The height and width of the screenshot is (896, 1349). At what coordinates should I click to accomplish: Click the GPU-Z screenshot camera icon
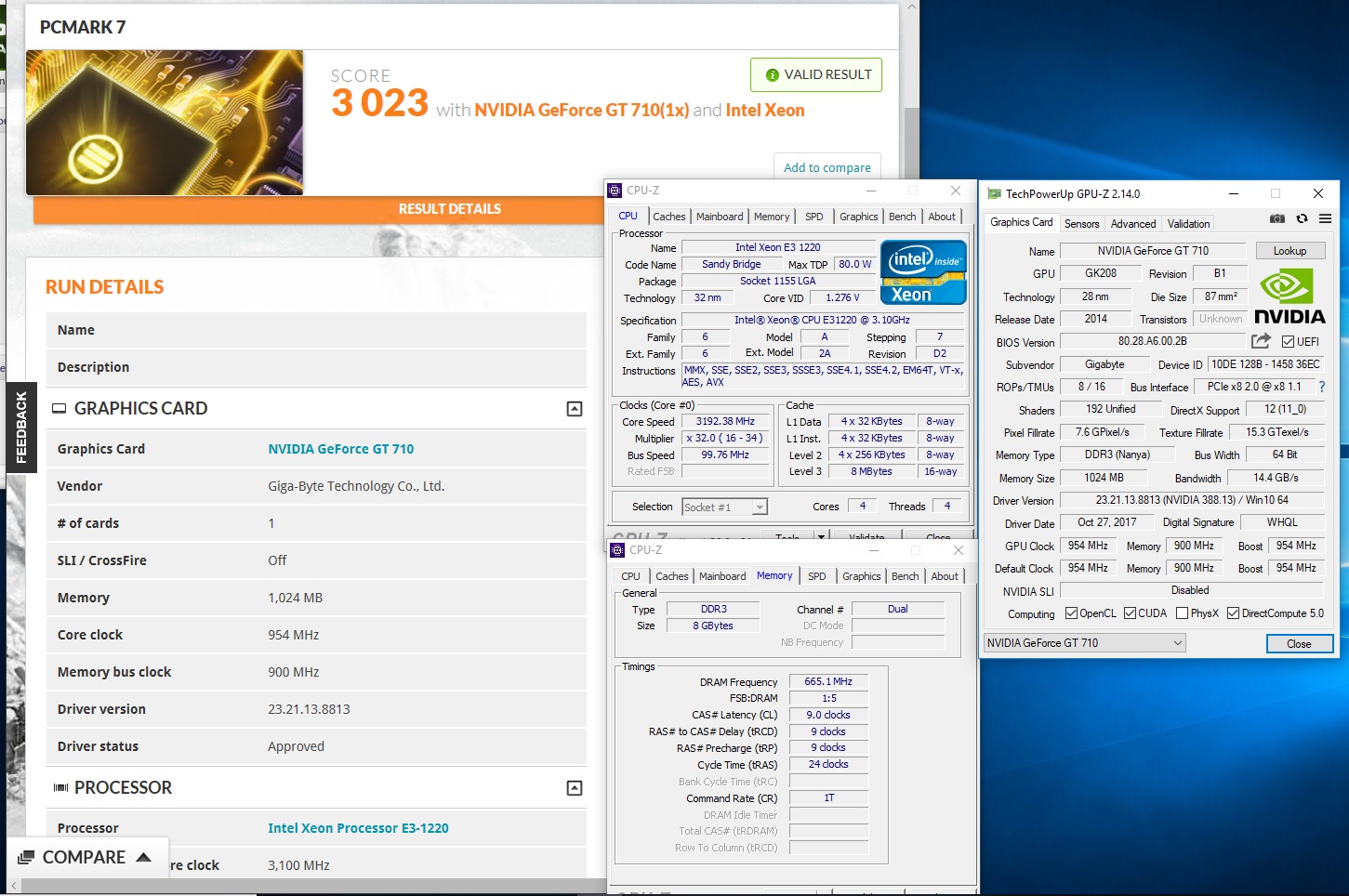click(x=1277, y=218)
